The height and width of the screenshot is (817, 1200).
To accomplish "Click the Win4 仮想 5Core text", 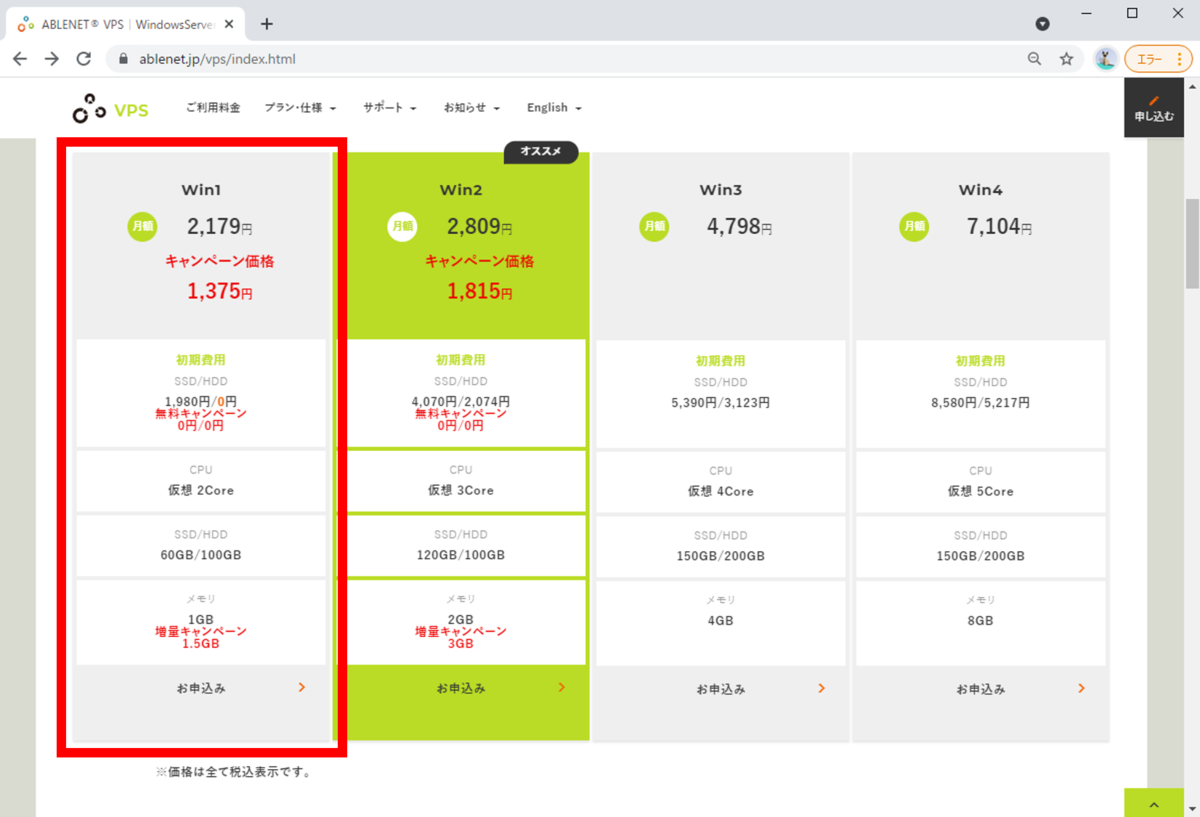I will tap(981, 491).
